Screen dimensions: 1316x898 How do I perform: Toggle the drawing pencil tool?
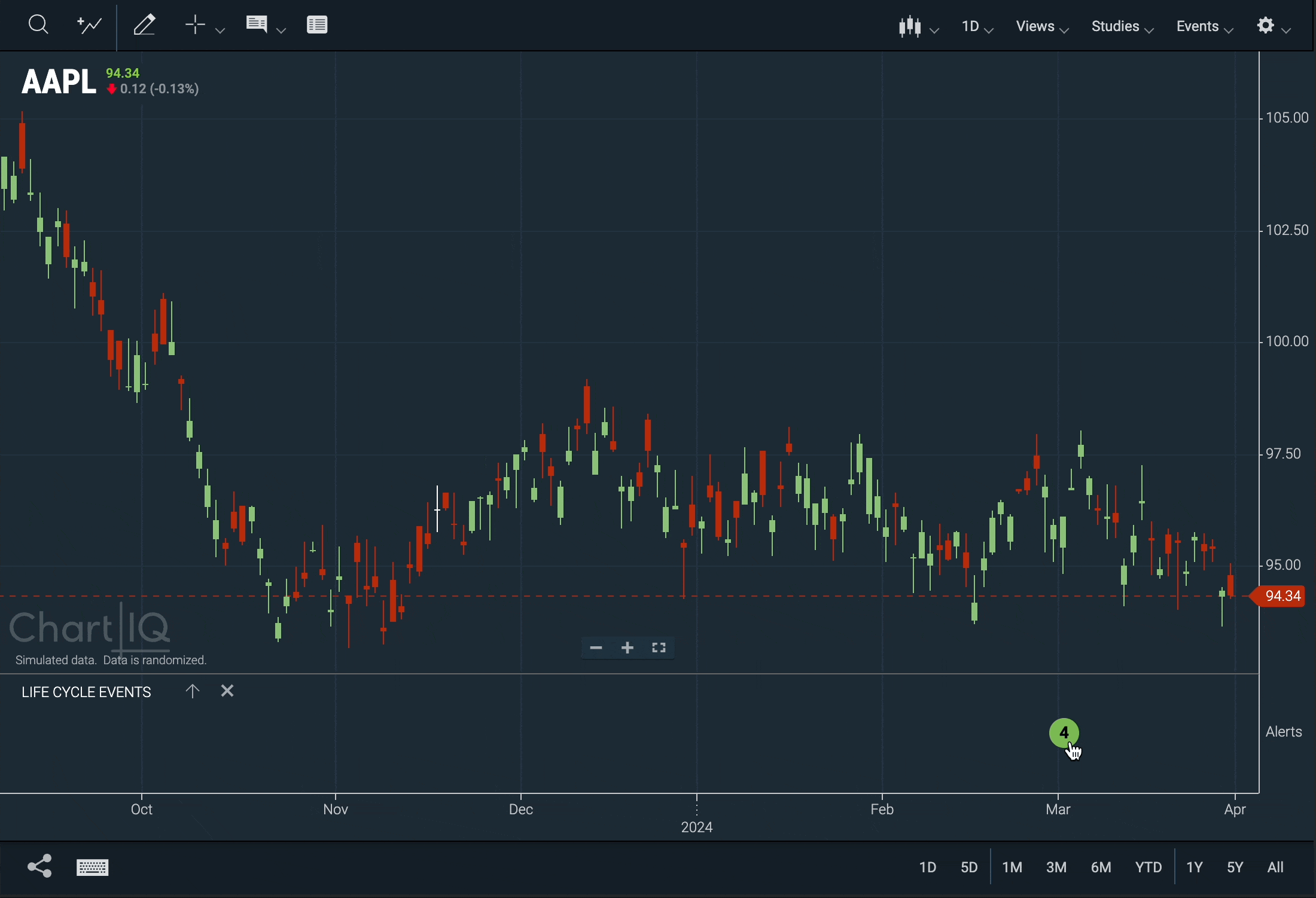tap(145, 25)
